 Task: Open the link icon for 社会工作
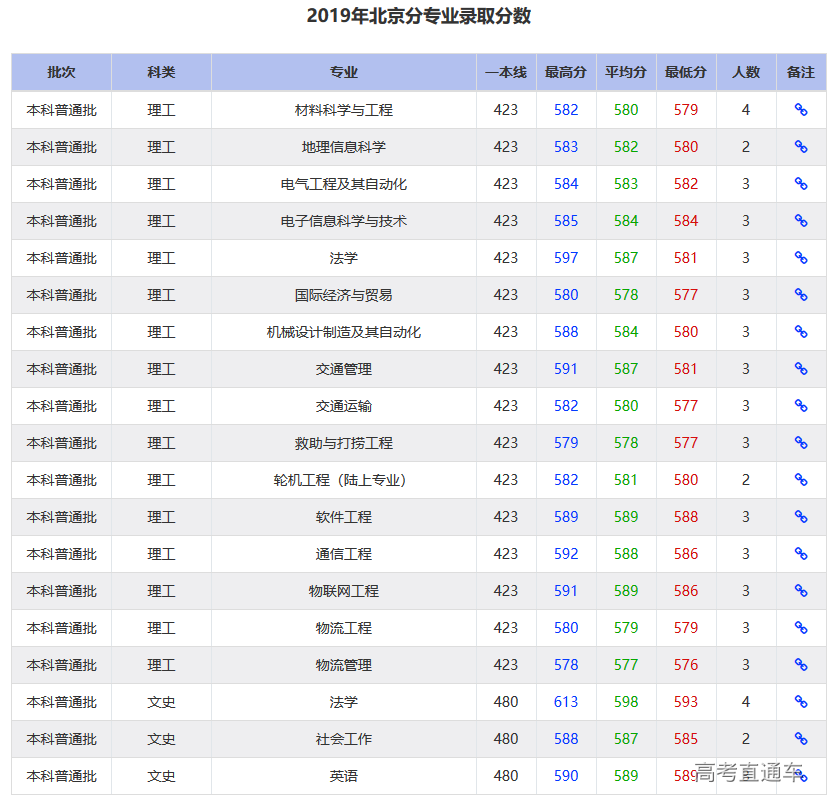(x=801, y=739)
